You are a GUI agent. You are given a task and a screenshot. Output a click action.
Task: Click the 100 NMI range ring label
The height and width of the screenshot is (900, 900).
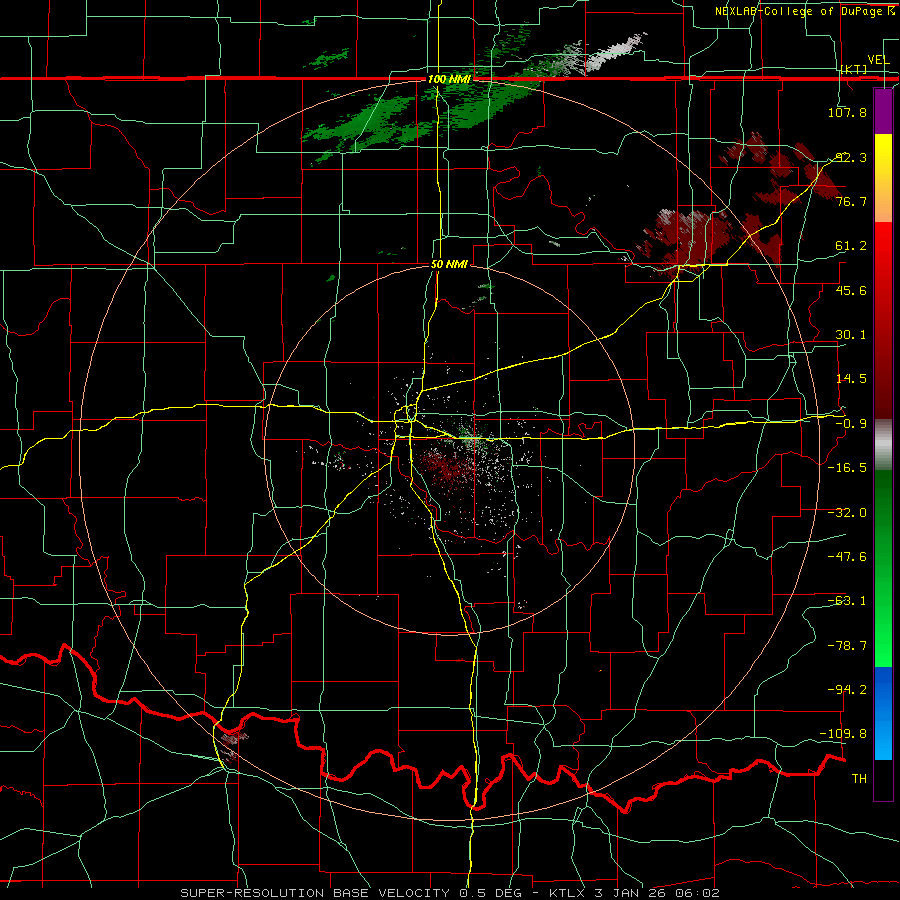pyautogui.click(x=449, y=79)
